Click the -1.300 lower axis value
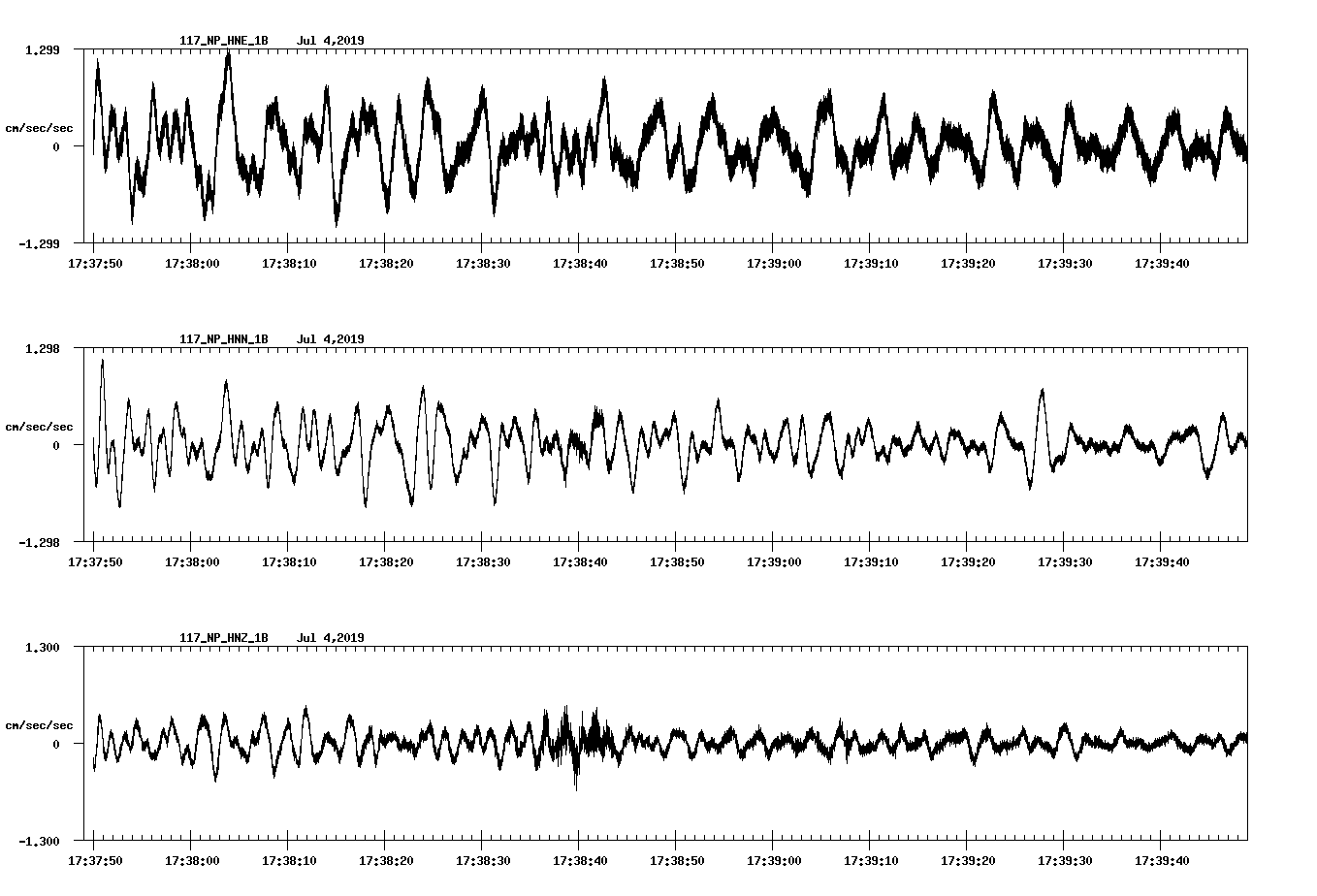This screenshot has height=896, width=1317. (x=39, y=841)
